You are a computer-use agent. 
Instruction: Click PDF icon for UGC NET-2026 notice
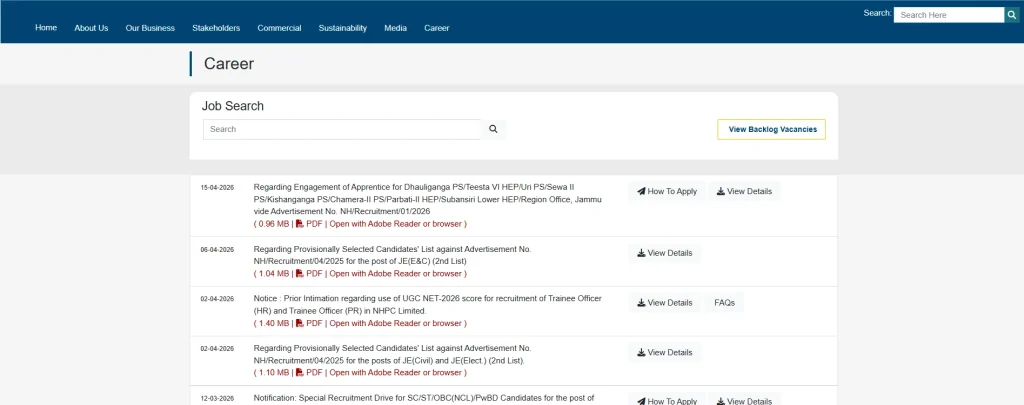pyautogui.click(x=299, y=323)
